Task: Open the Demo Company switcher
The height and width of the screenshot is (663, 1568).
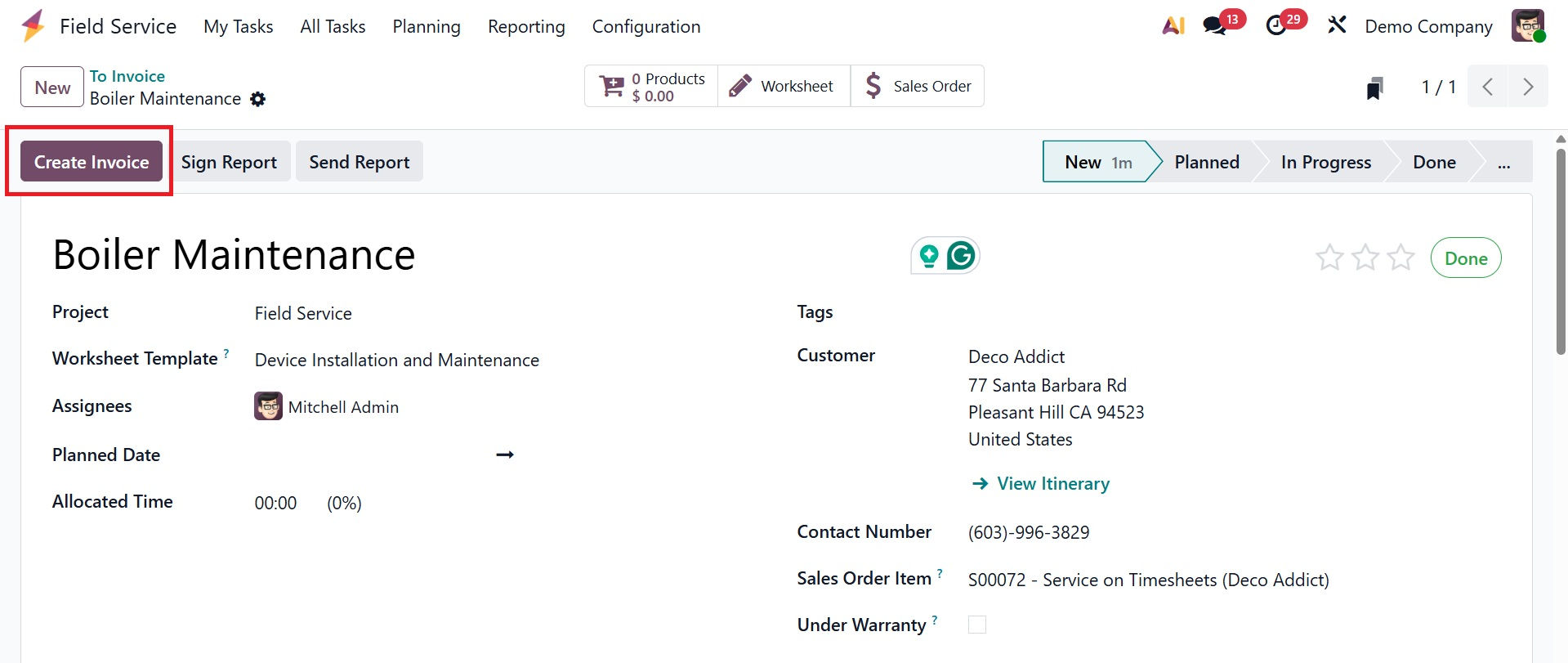Action: (1428, 26)
